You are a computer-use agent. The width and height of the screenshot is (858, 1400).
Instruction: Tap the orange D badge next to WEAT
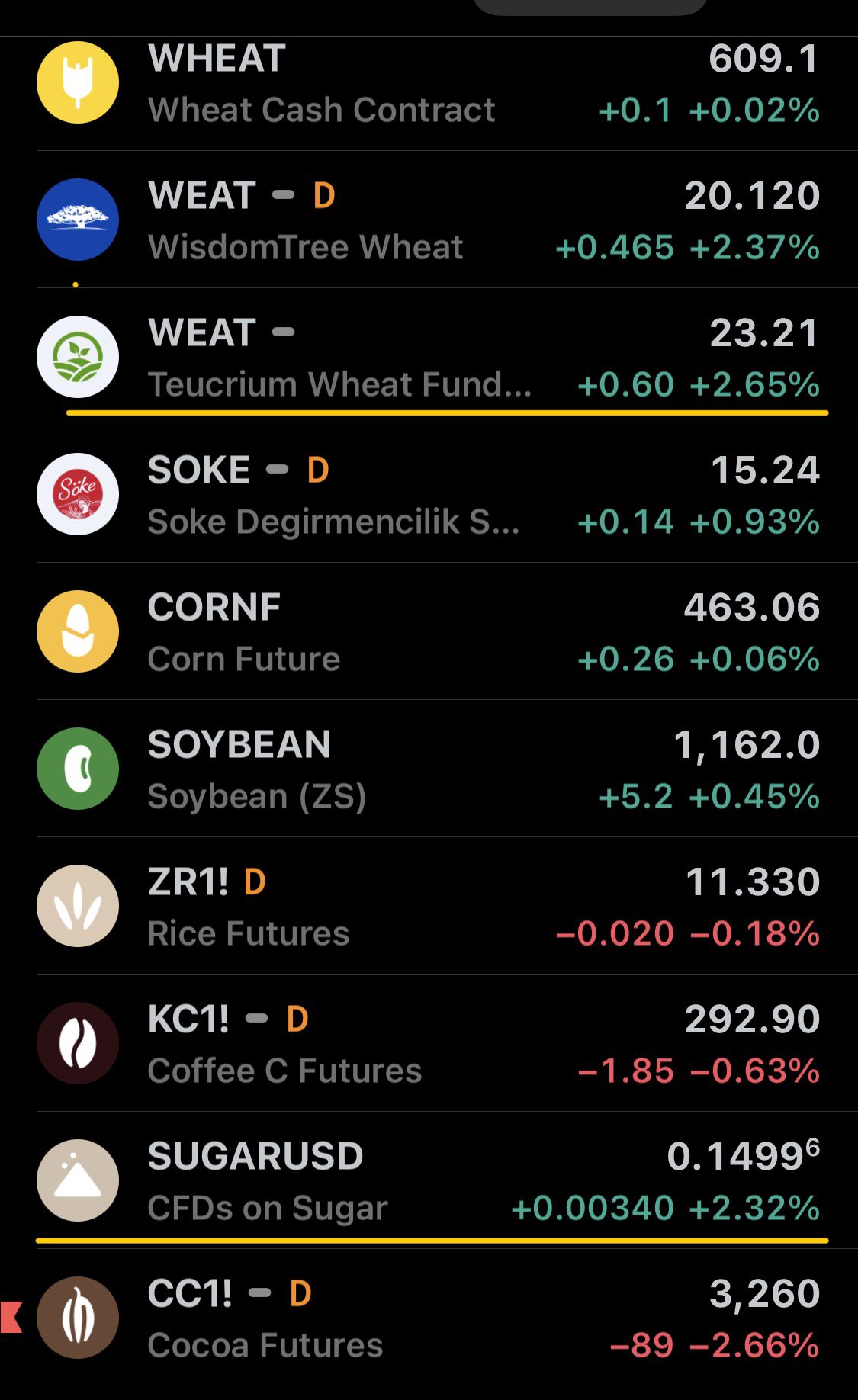click(324, 196)
